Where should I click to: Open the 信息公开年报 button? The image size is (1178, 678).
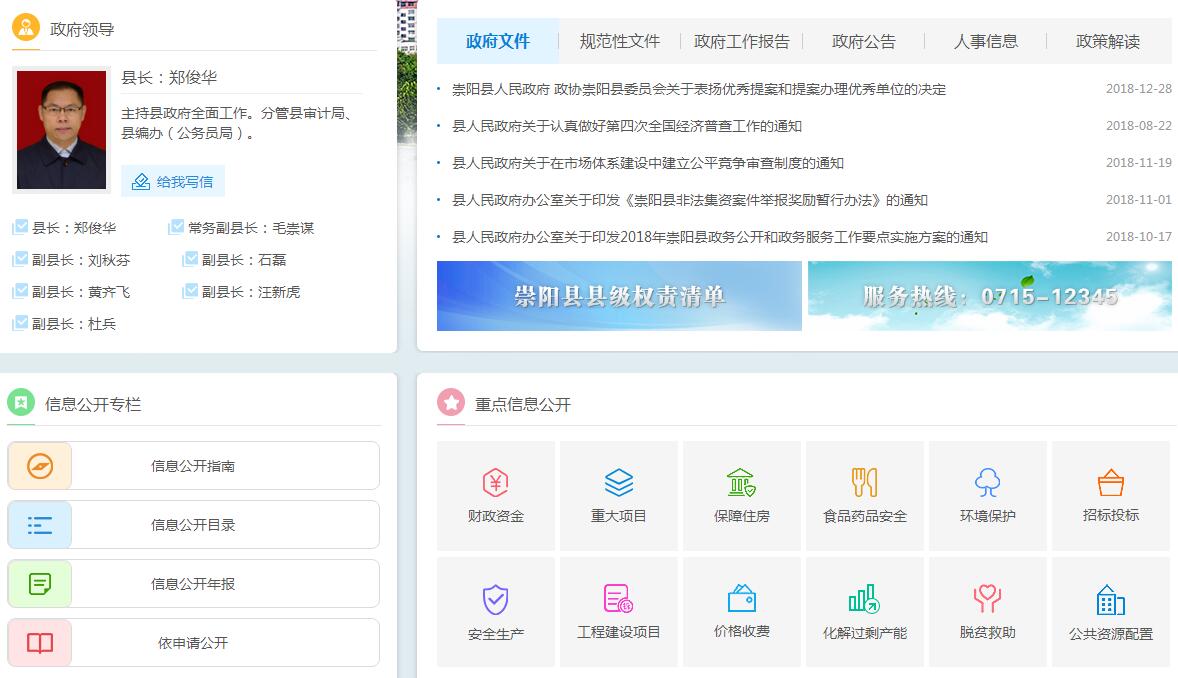click(x=193, y=584)
